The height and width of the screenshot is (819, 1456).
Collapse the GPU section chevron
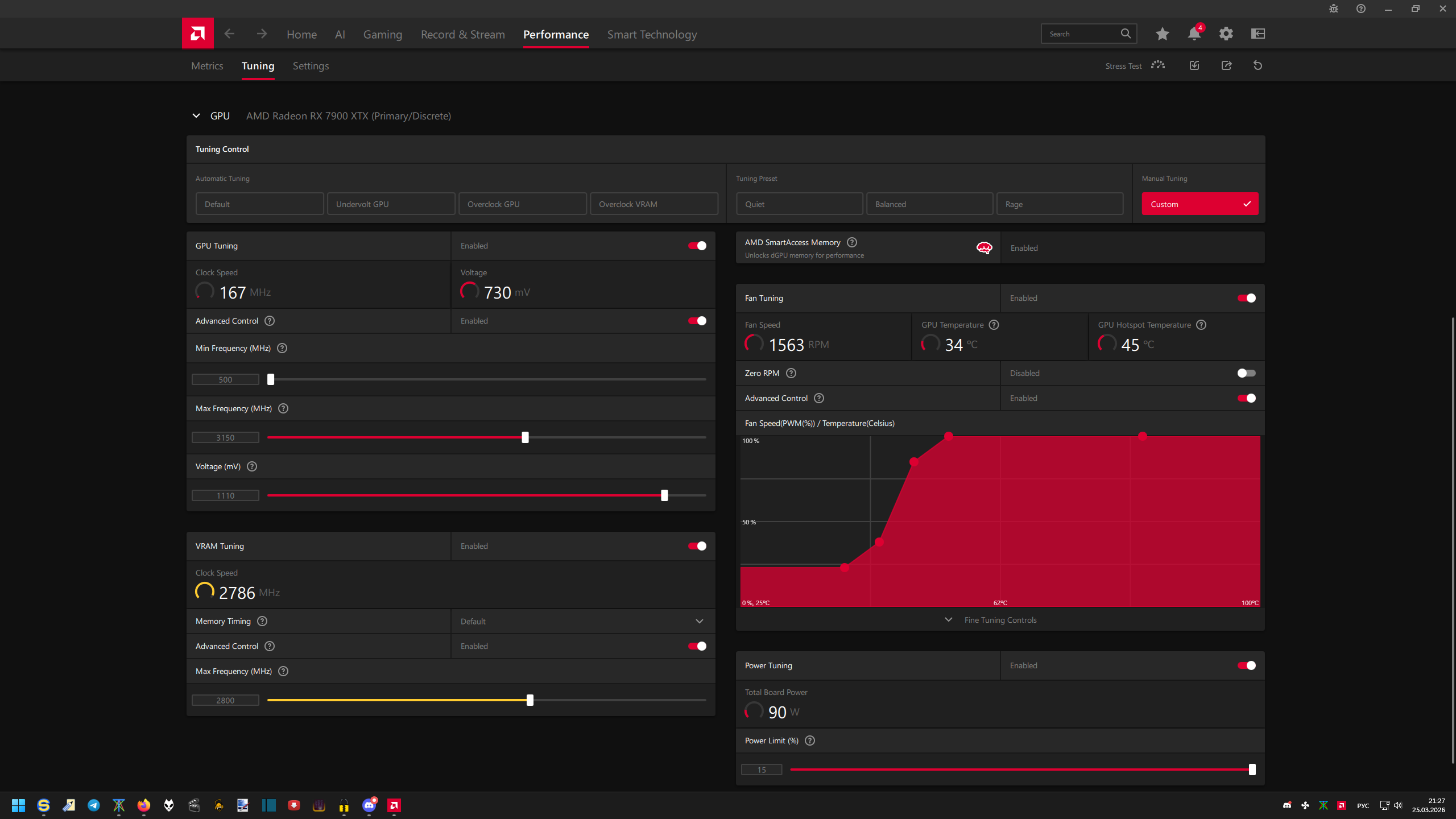point(196,116)
